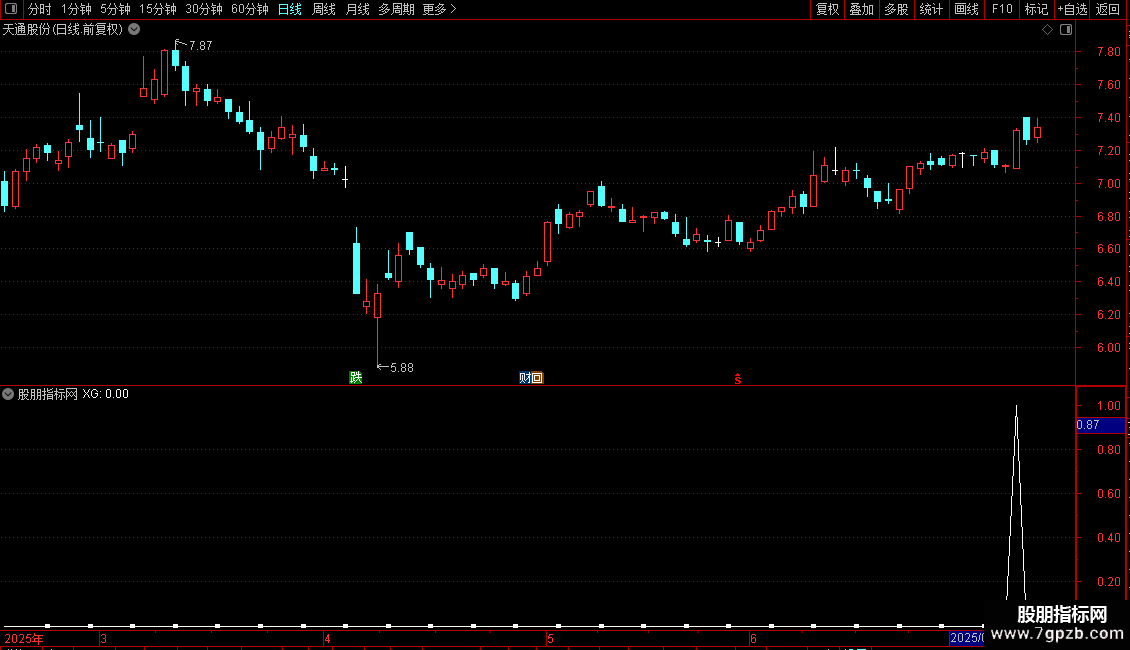Image resolution: width=1130 pixels, height=650 pixels.
Task: Click the highlighted 2025 date box on axis
Action: tap(966, 638)
